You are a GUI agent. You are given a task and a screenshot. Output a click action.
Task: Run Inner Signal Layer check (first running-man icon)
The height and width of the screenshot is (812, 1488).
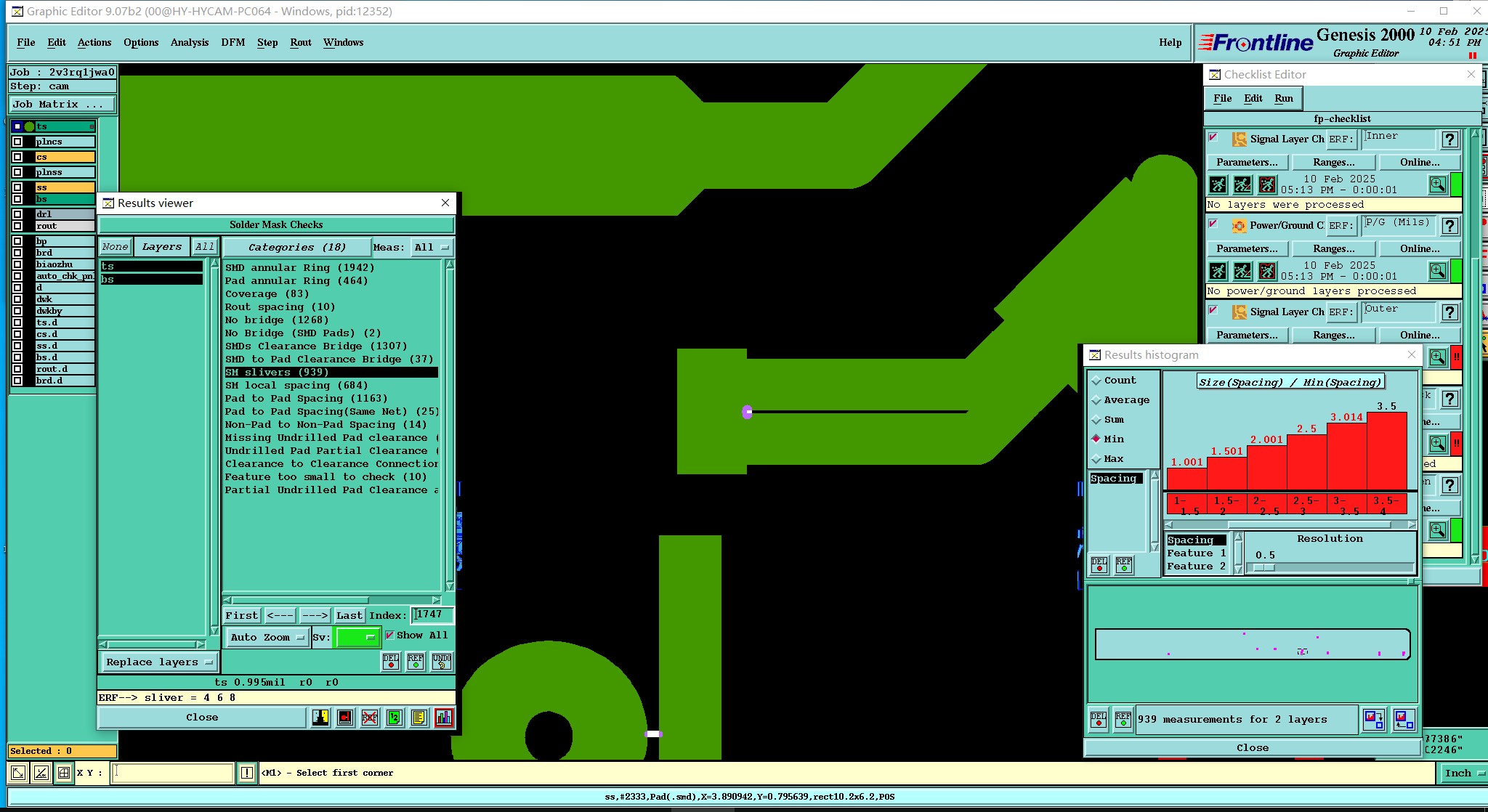pos(1218,184)
